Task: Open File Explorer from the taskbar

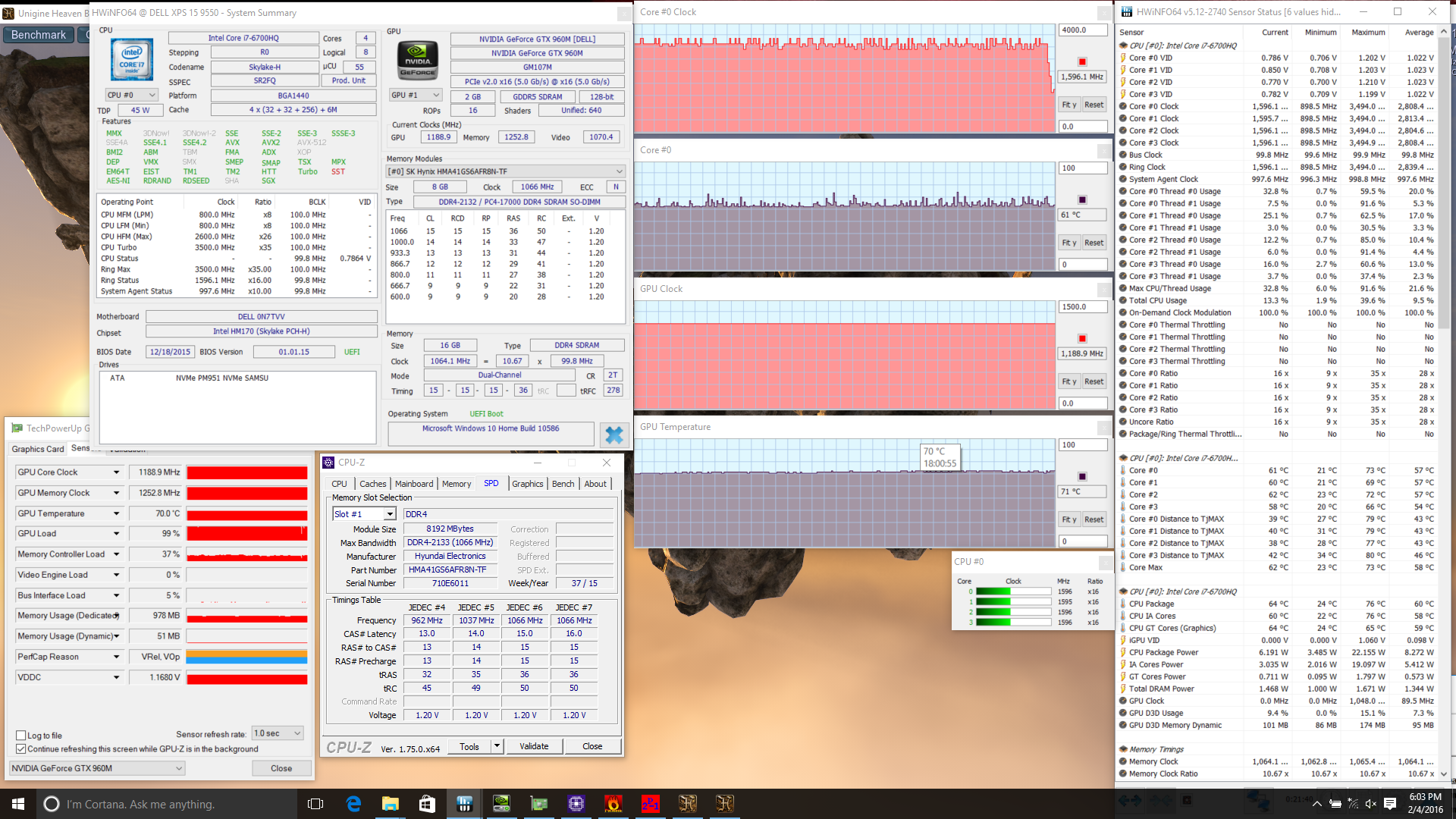Action: (391, 804)
